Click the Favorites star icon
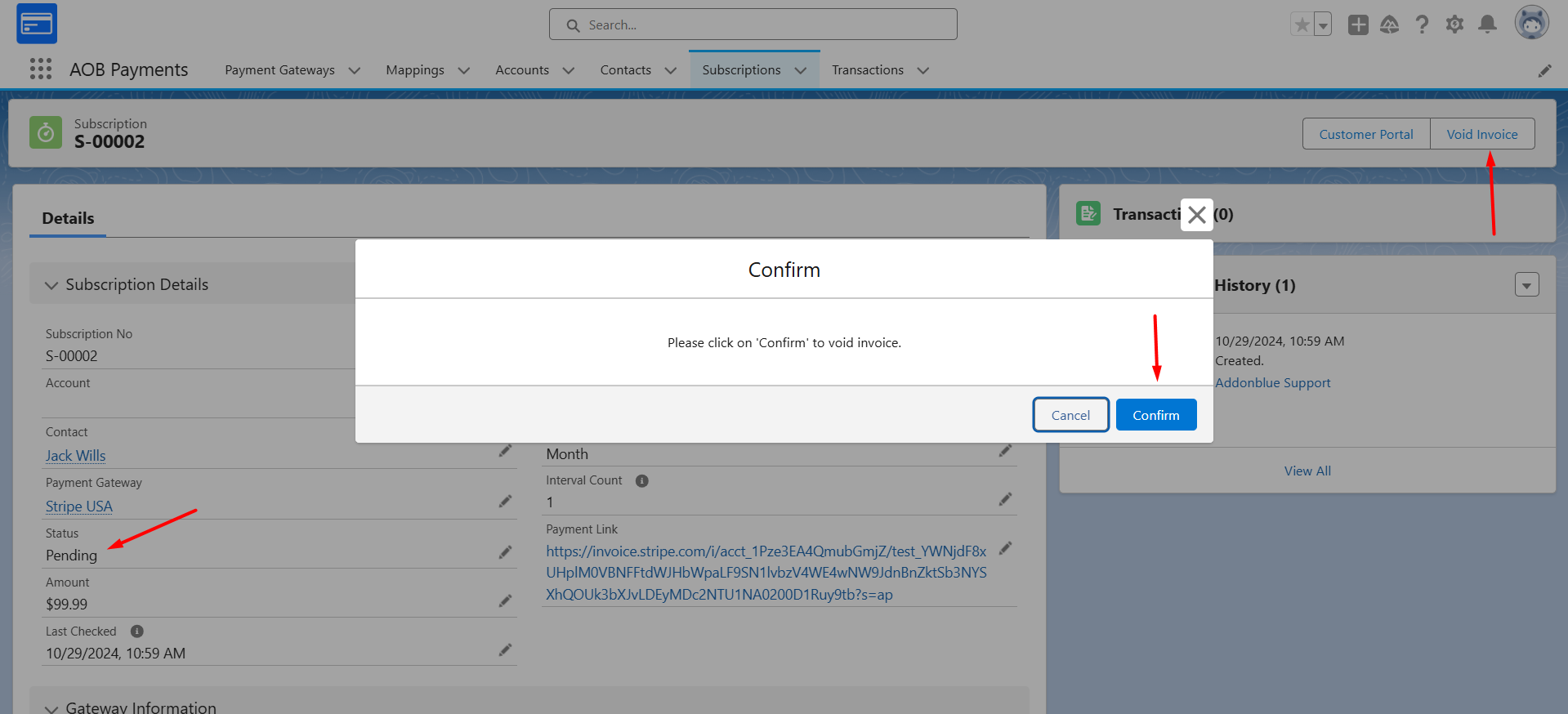 1302,25
